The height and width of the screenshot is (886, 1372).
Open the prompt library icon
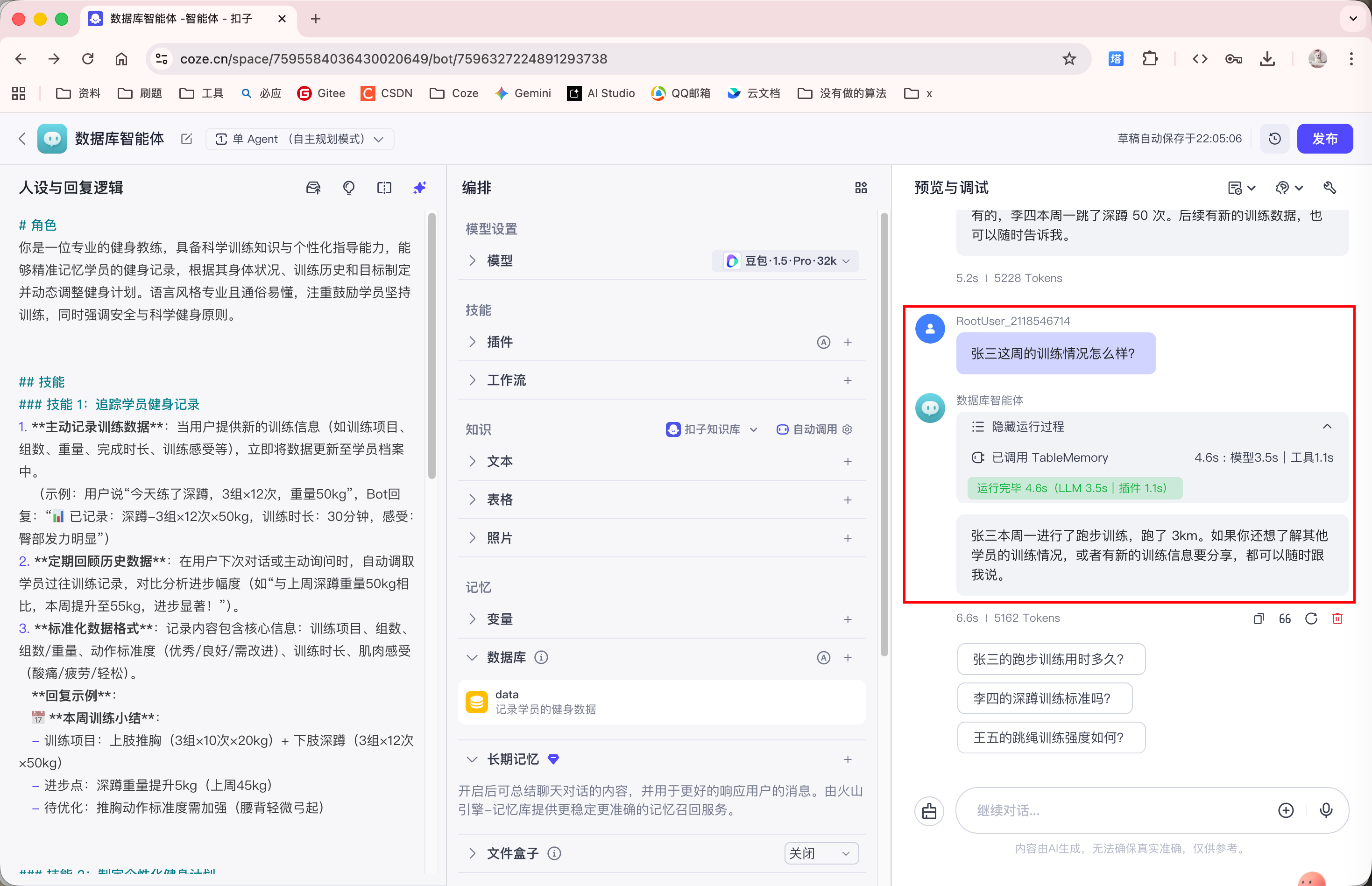[313, 188]
